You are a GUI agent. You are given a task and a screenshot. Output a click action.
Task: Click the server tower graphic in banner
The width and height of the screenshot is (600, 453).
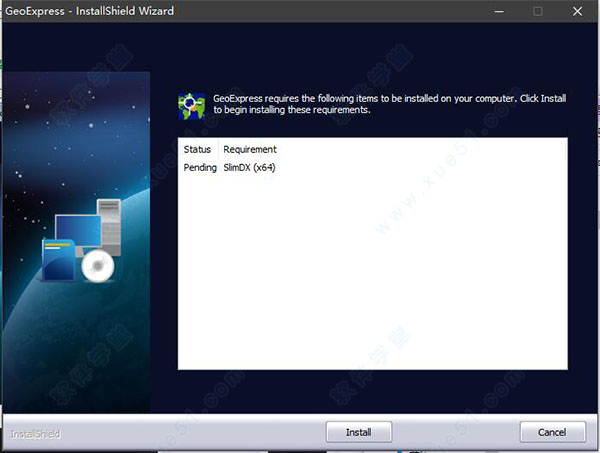[108, 224]
